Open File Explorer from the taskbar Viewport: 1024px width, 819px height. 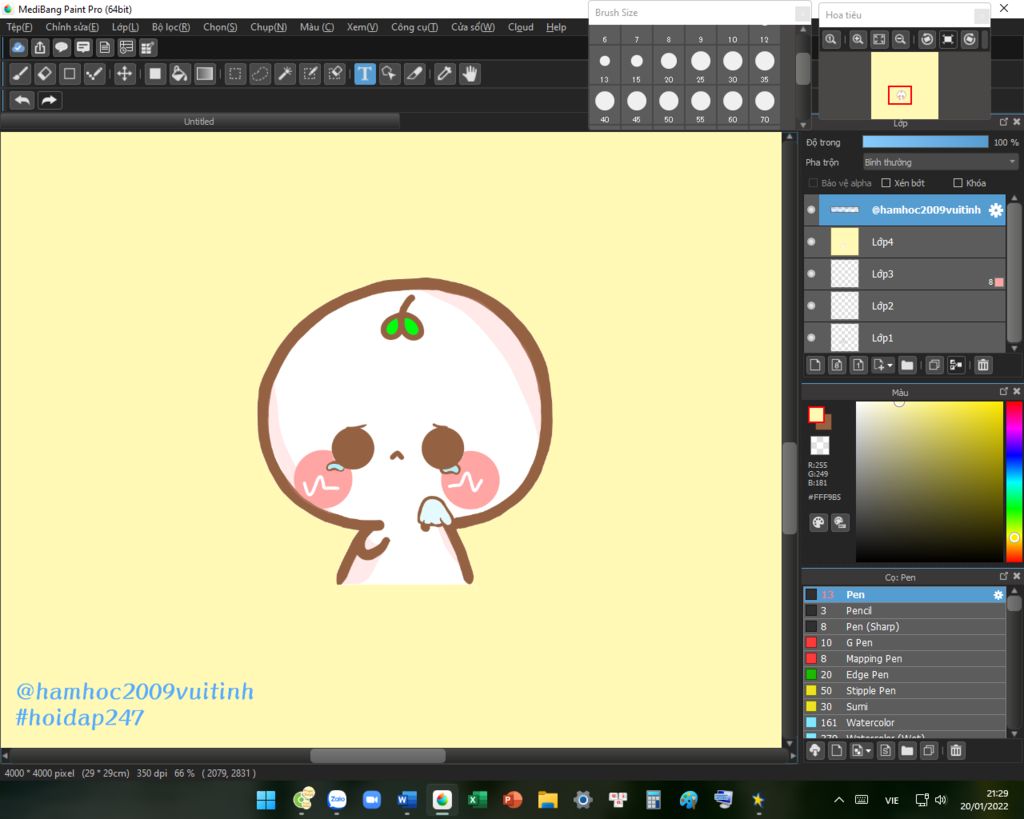[x=548, y=800]
